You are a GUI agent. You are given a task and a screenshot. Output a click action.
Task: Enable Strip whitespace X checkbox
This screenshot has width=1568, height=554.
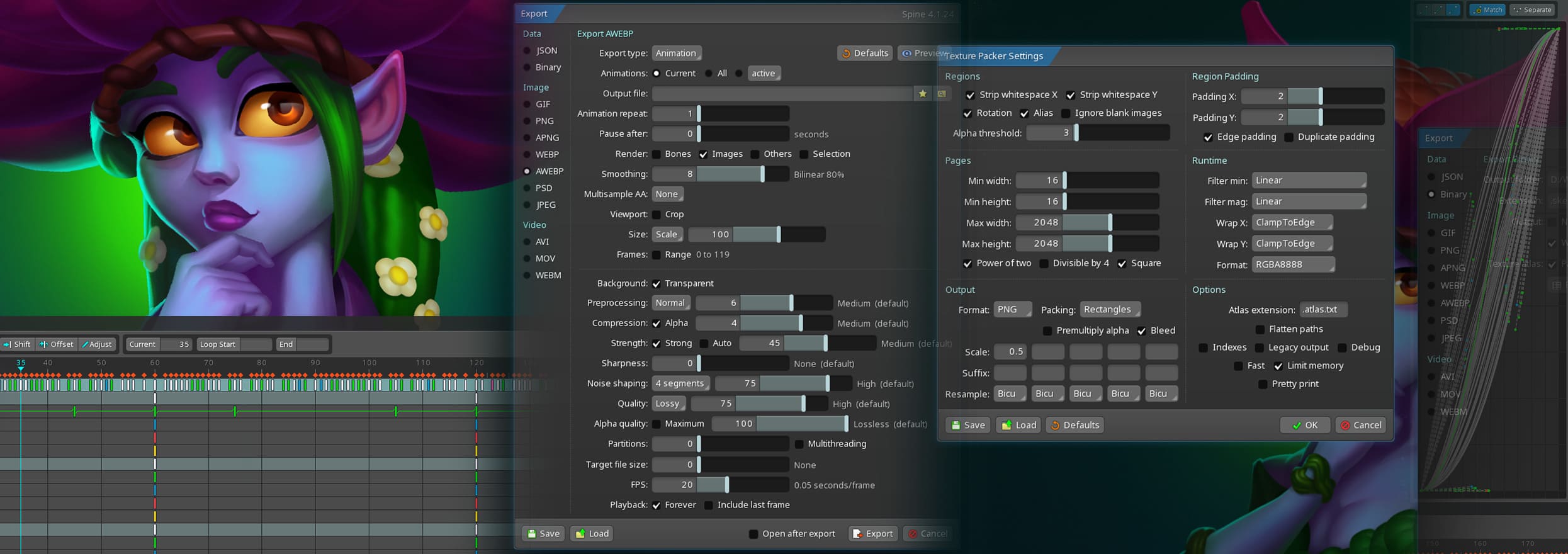(x=970, y=95)
